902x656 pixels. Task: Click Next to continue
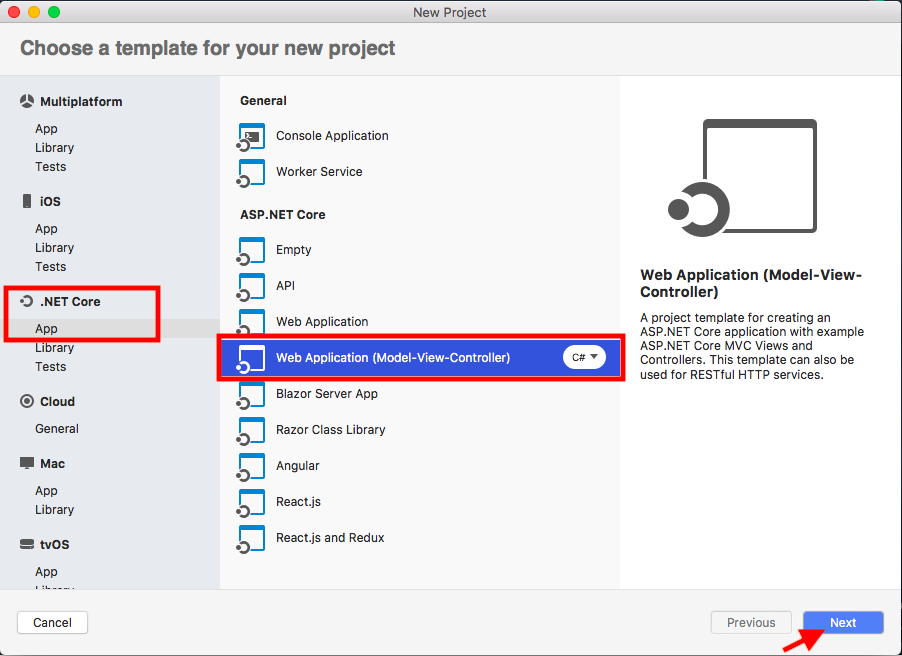(x=843, y=623)
